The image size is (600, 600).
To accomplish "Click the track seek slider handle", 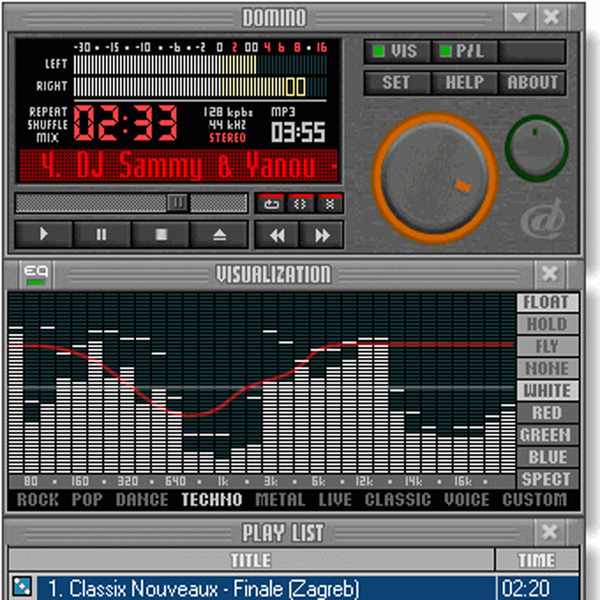I will click(x=177, y=202).
